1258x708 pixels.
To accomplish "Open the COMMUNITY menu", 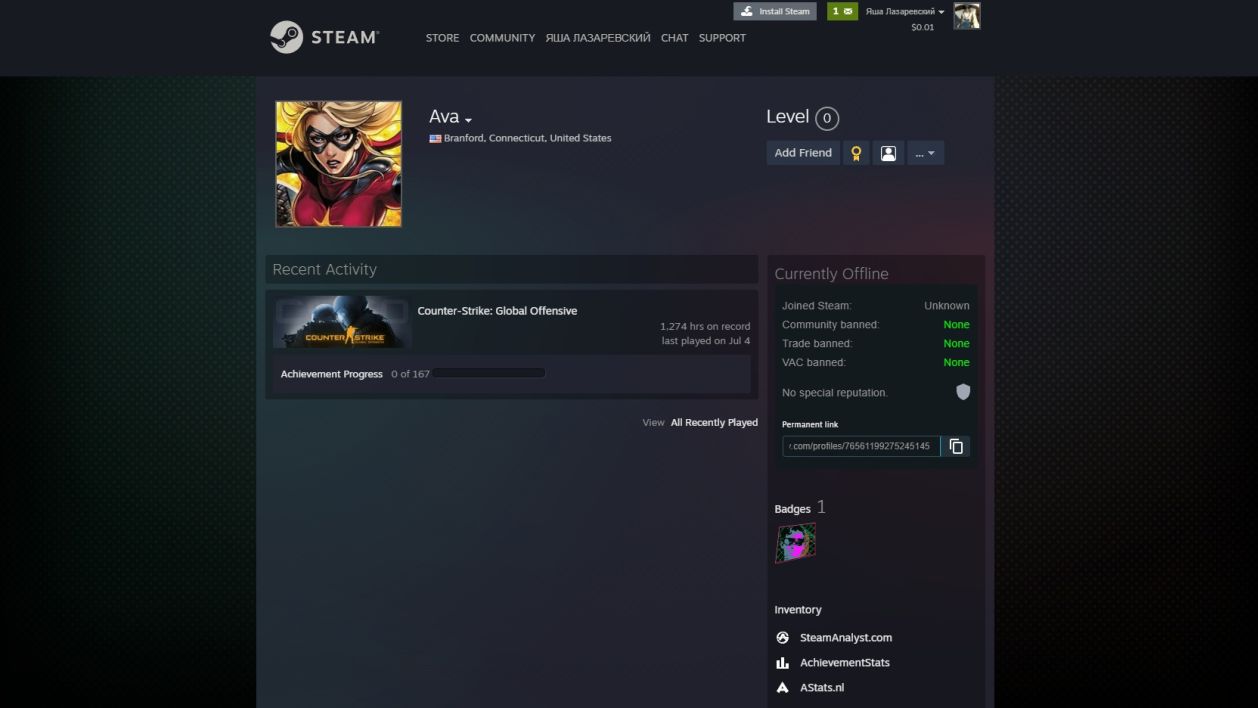I will (x=502, y=38).
